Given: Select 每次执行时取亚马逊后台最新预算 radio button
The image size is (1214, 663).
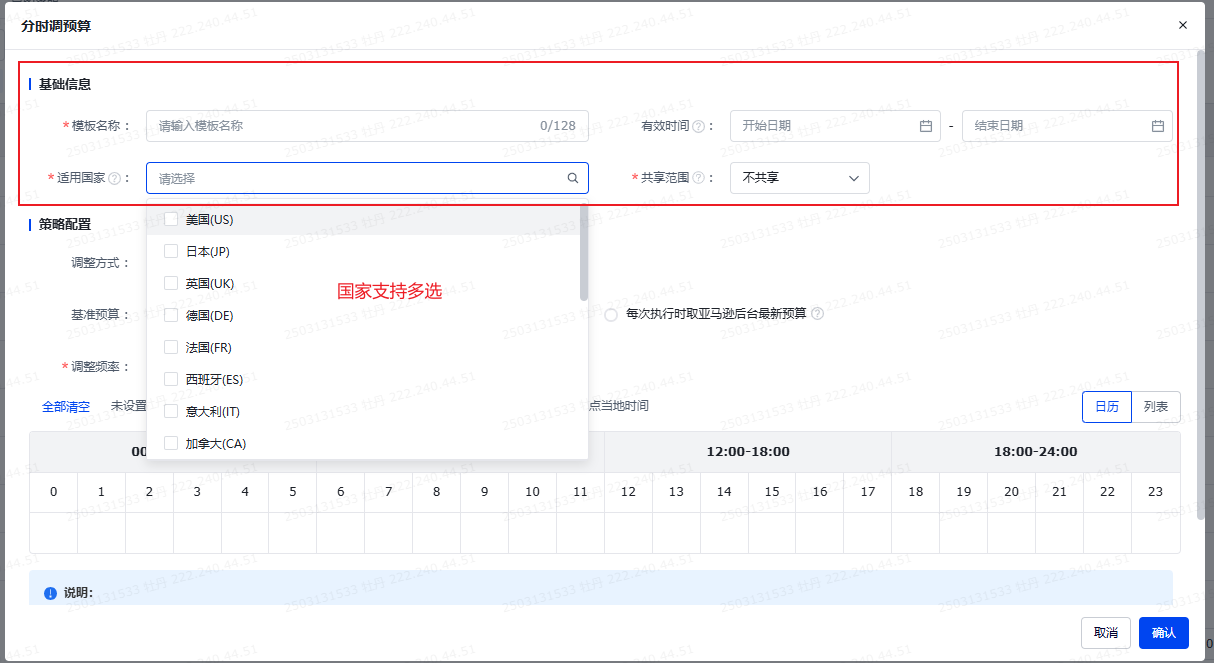Looking at the screenshot, I should tap(611, 315).
